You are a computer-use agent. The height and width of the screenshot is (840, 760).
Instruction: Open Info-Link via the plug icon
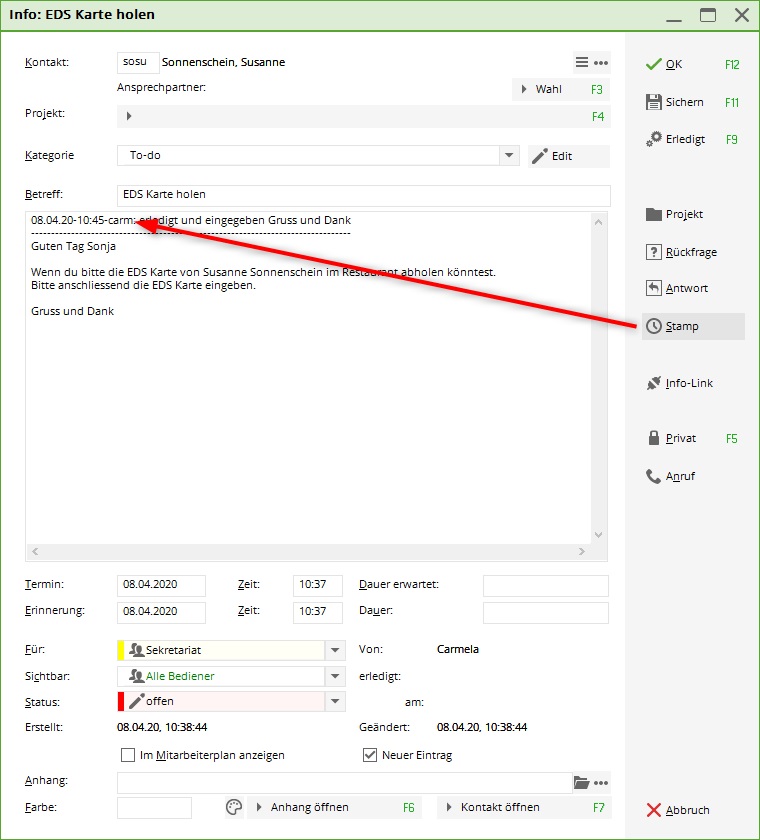[x=654, y=383]
